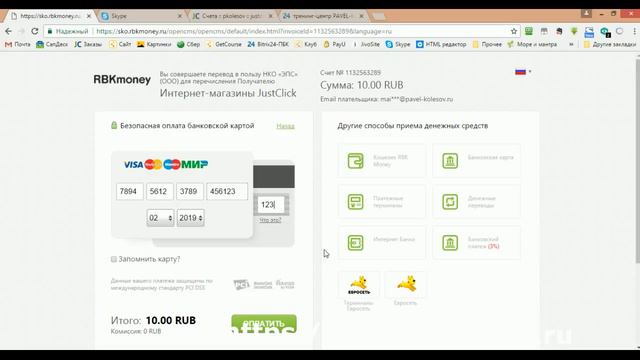
Task: Choose Платежные терминалы payment method
Action: click(381, 202)
